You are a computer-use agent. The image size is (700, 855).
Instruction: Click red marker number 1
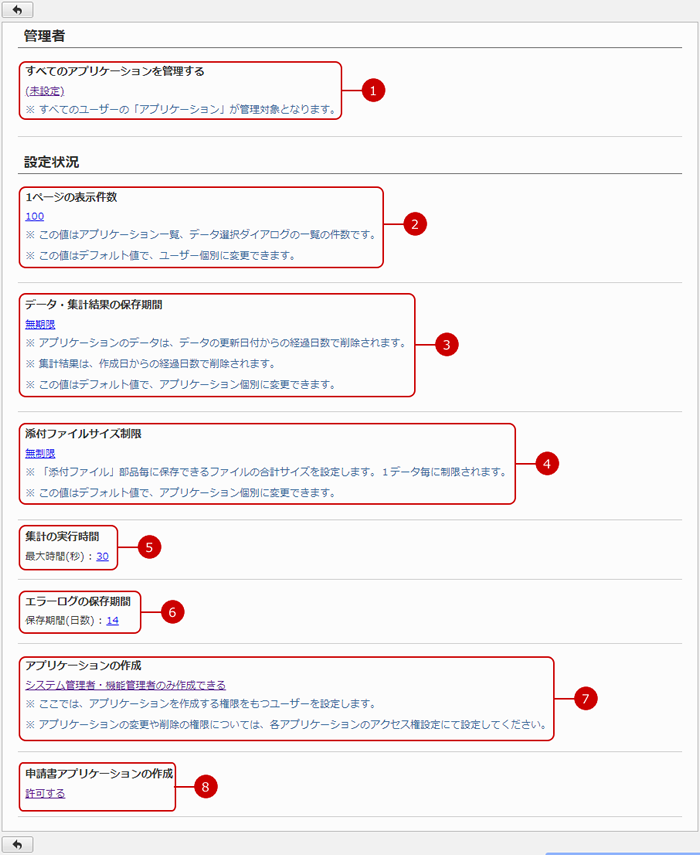pyautogui.click(x=372, y=91)
